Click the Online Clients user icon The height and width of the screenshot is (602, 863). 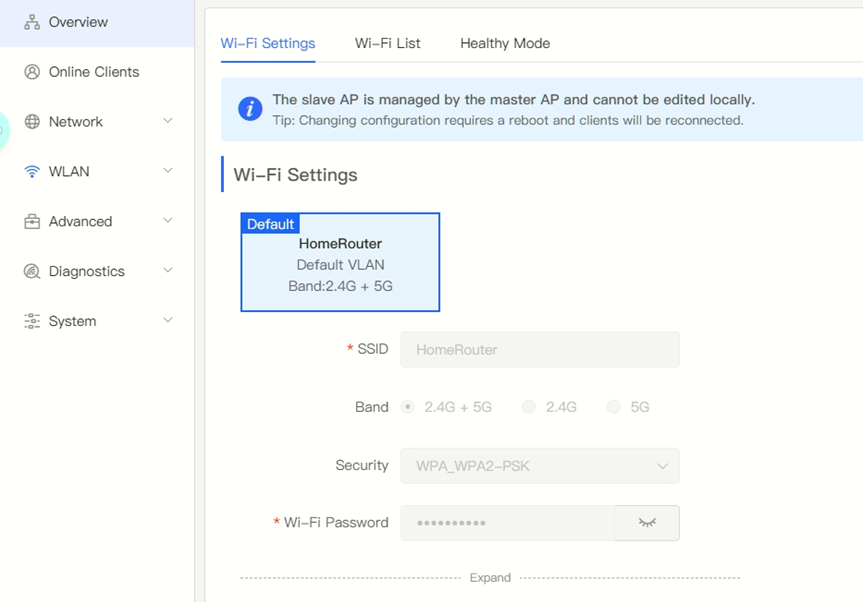click(32, 72)
